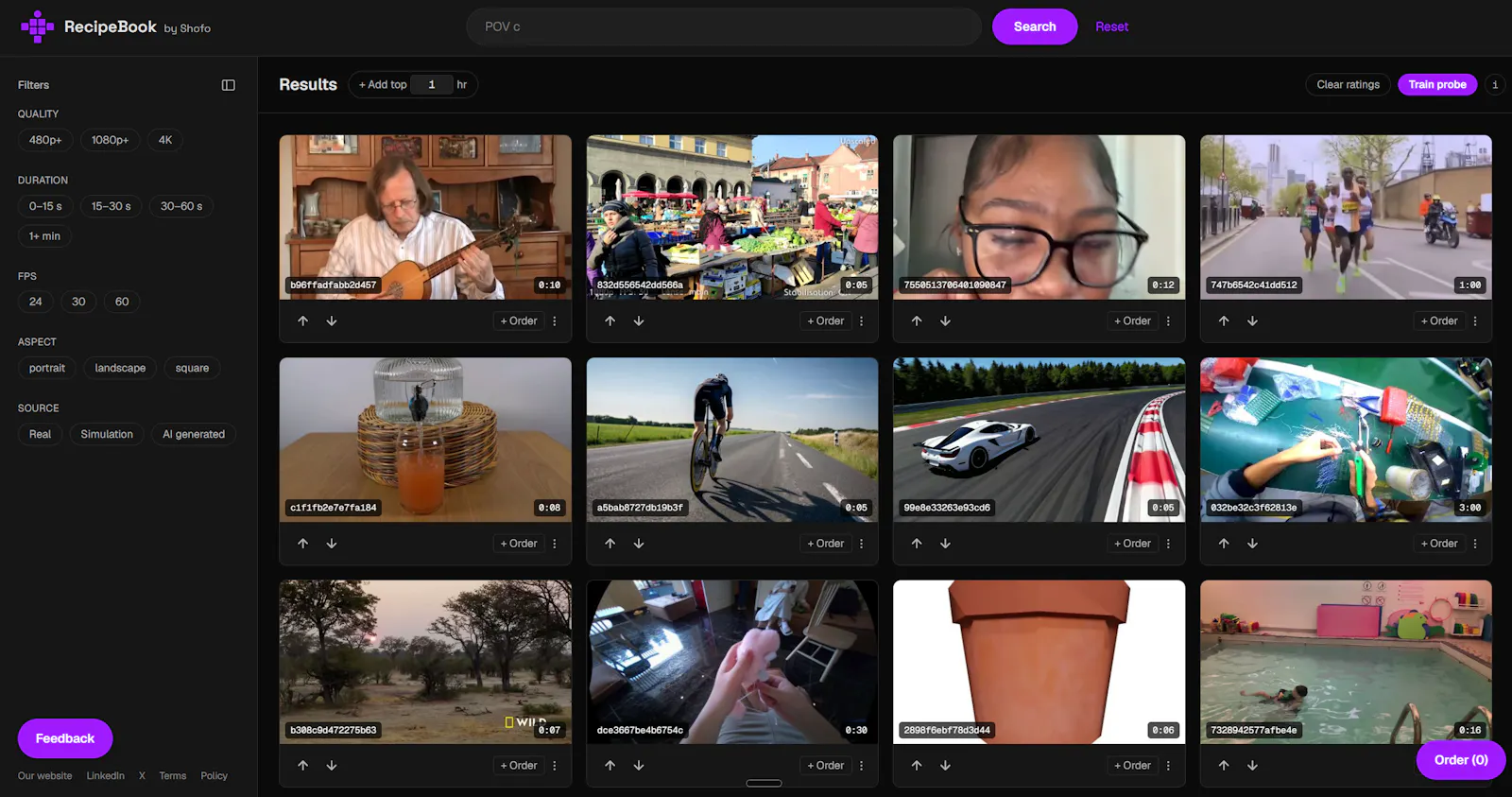Toggle the square aspect filter
This screenshot has width=1512, height=797.
coord(192,368)
